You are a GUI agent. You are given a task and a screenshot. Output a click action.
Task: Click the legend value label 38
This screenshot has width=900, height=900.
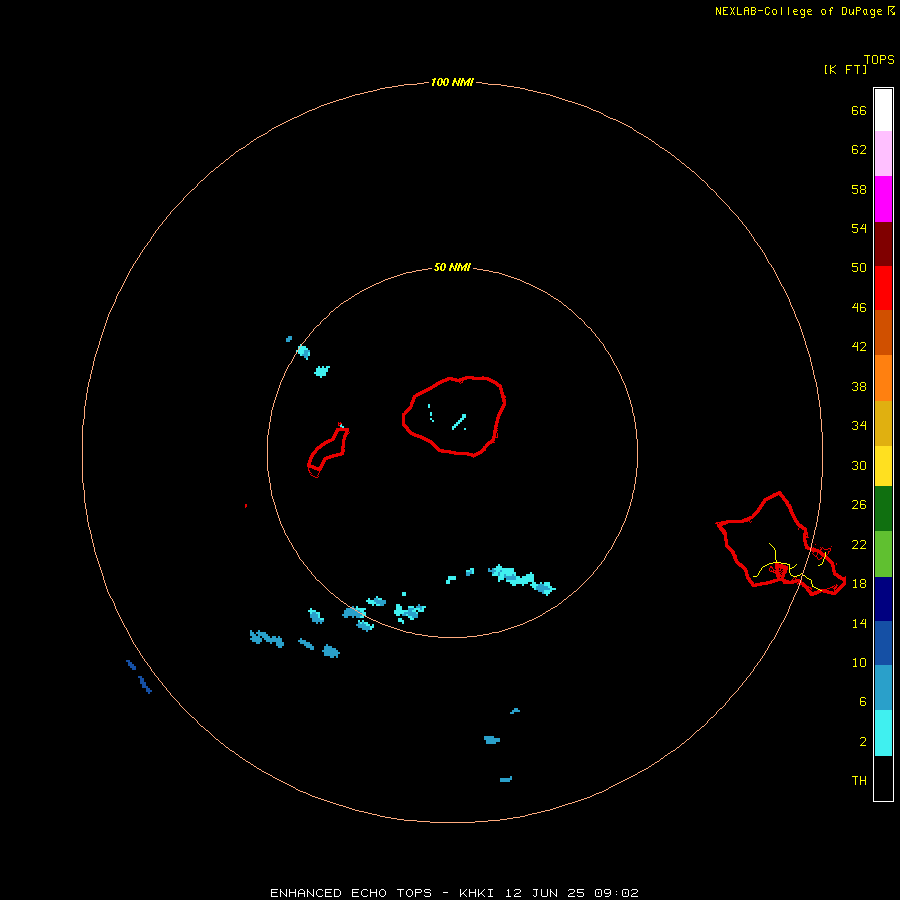click(x=859, y=387)
